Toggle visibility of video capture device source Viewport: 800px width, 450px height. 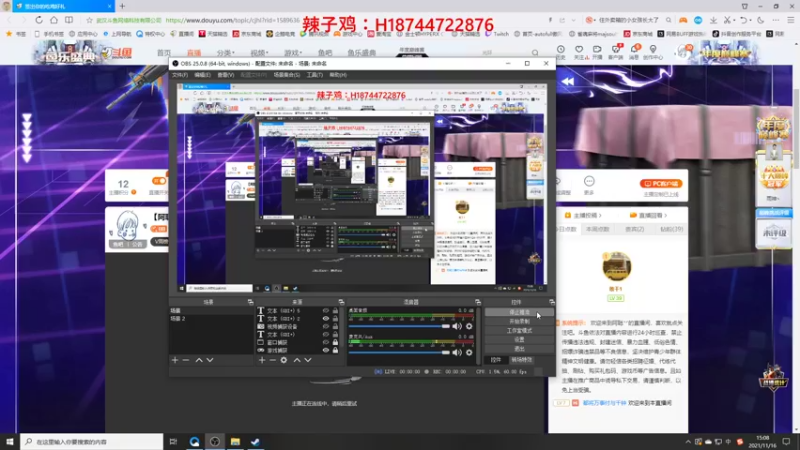pos(326,327)
